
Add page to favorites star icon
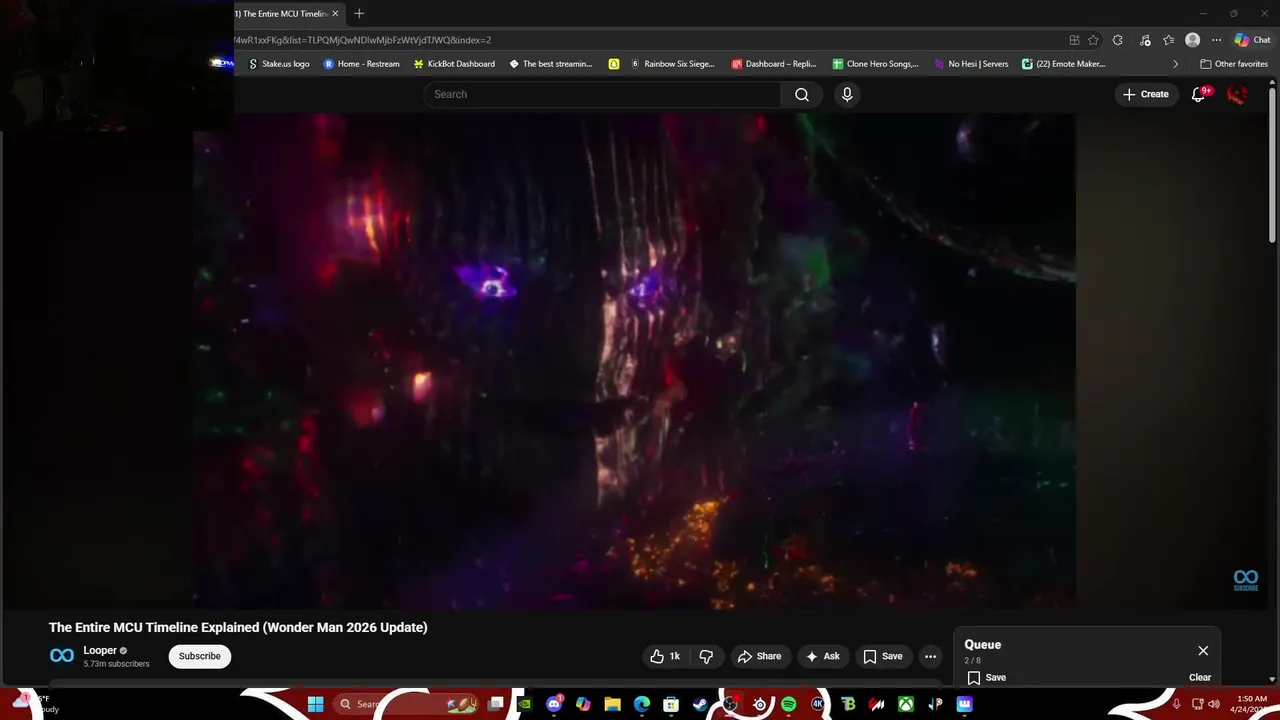pos(1093,40)
